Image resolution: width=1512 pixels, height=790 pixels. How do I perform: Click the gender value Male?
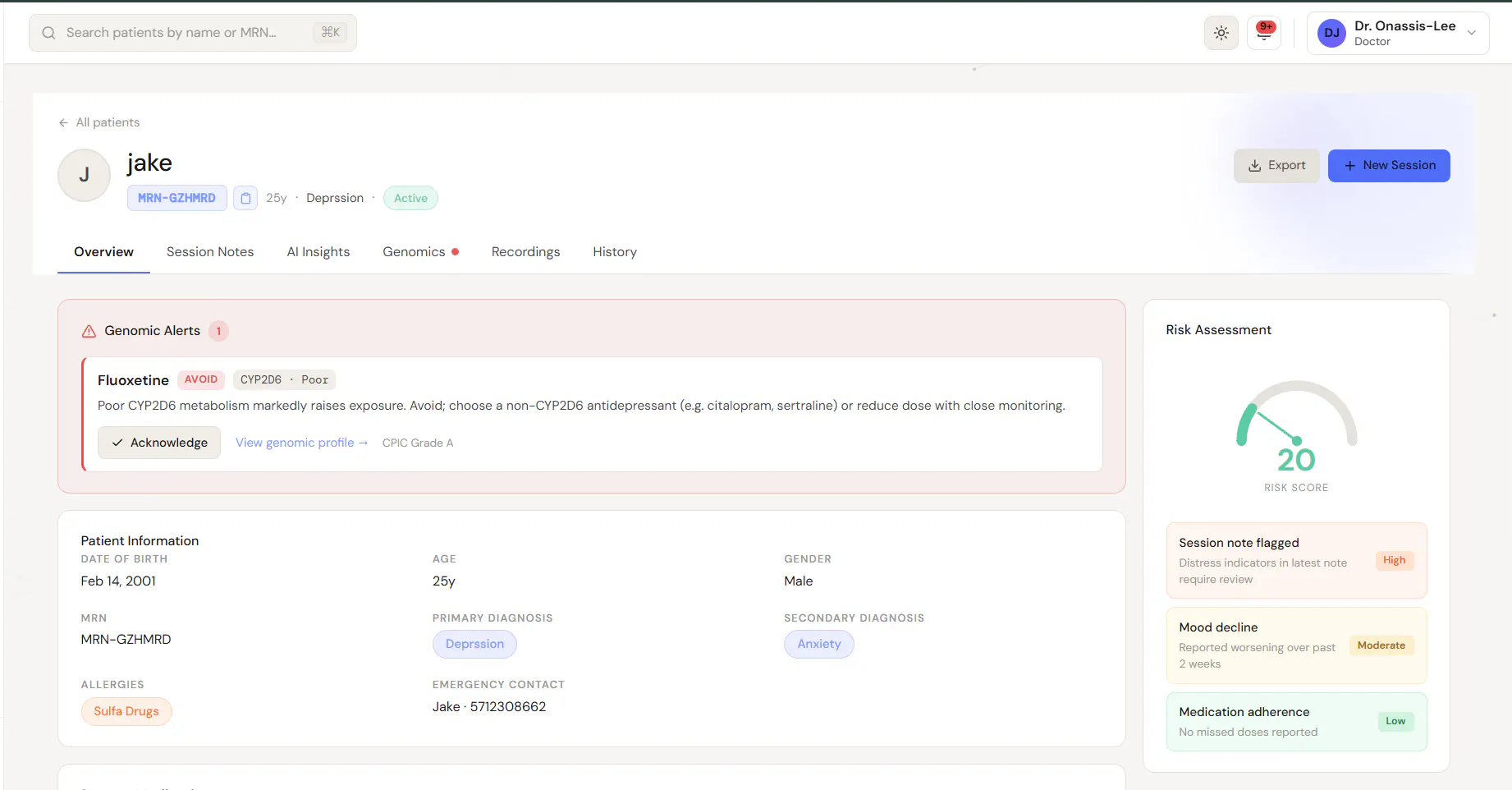click(799, 581)
